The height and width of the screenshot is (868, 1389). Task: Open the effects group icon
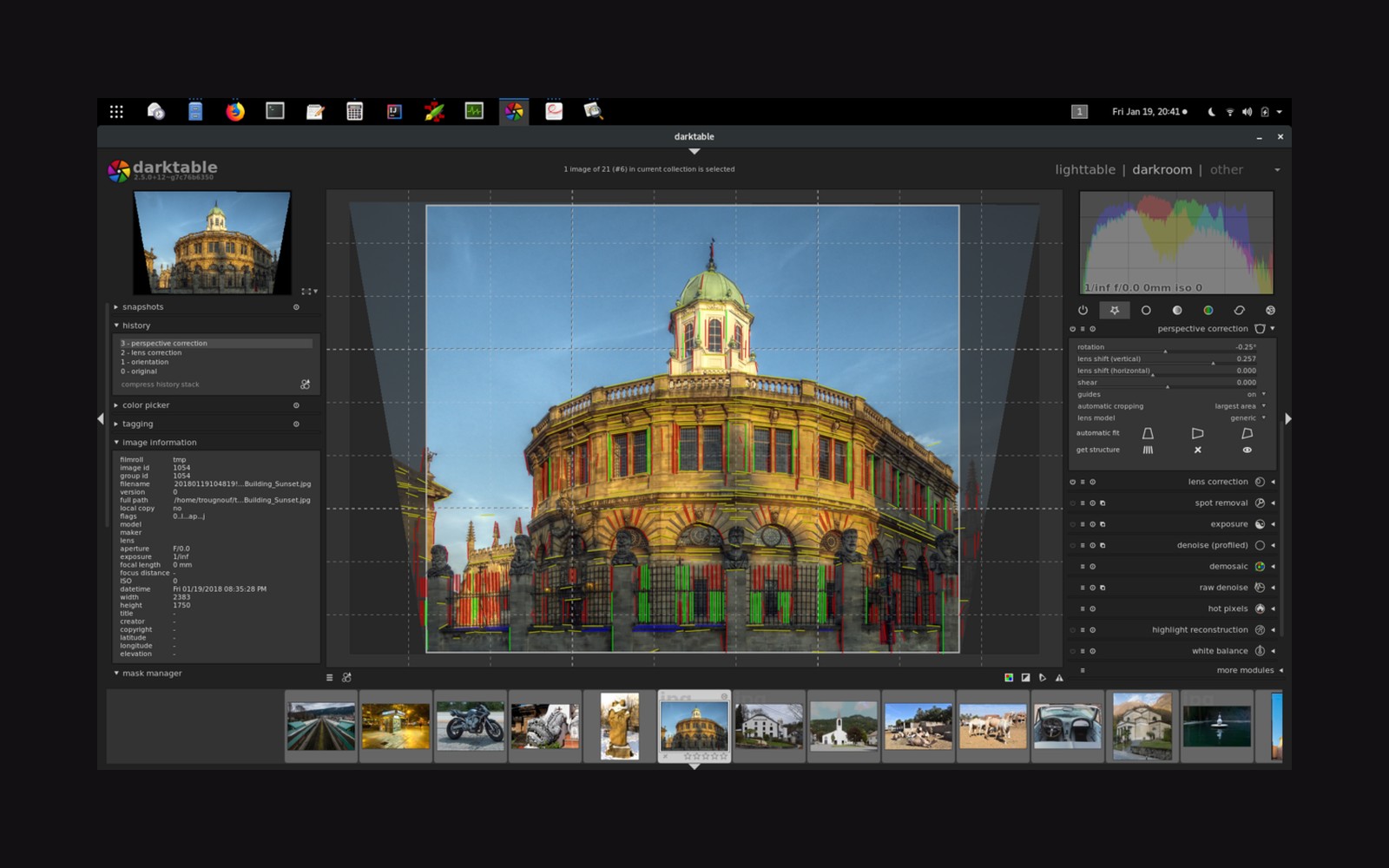tap(1270, 310)
